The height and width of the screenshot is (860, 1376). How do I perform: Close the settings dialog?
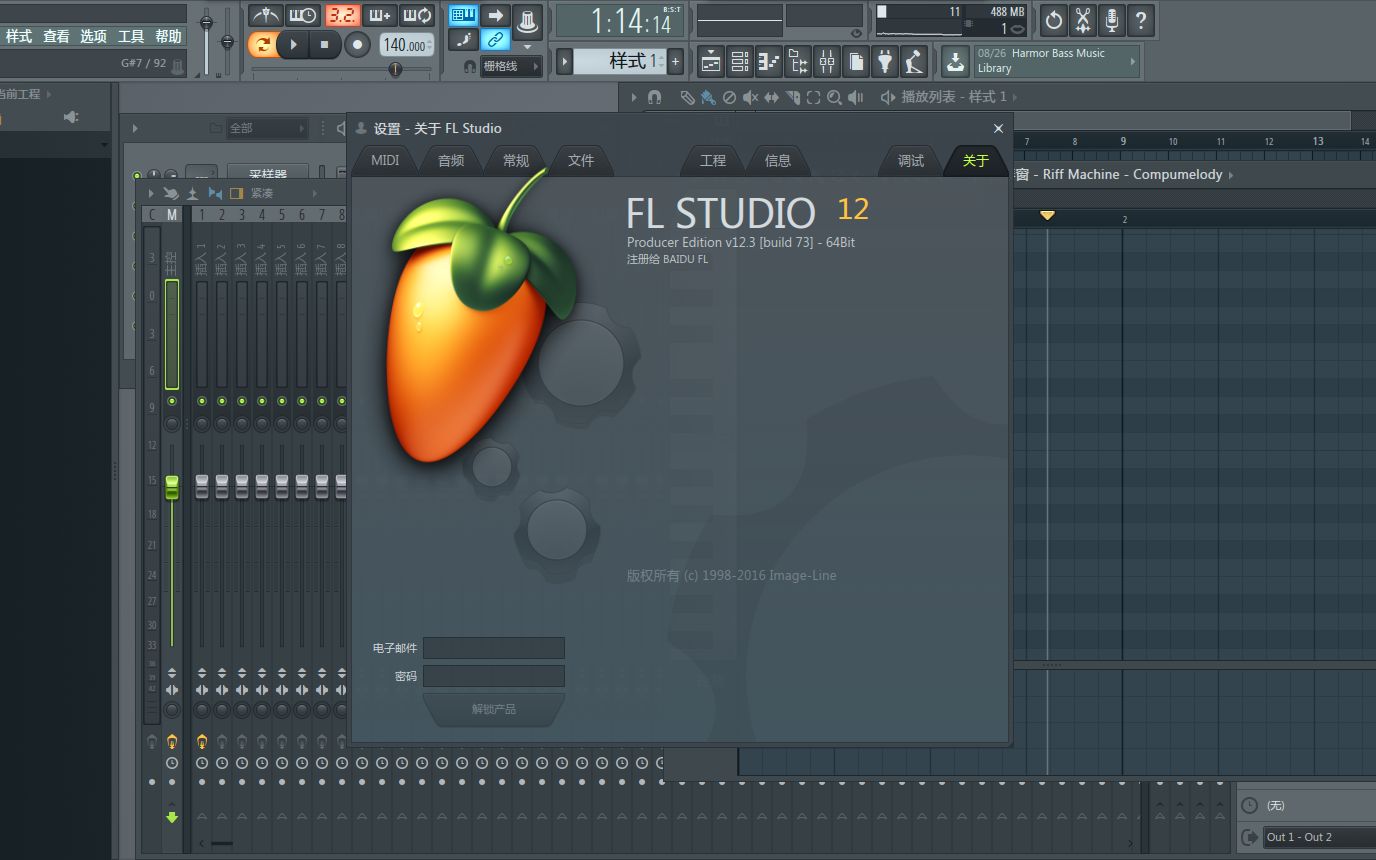(998, 128)
